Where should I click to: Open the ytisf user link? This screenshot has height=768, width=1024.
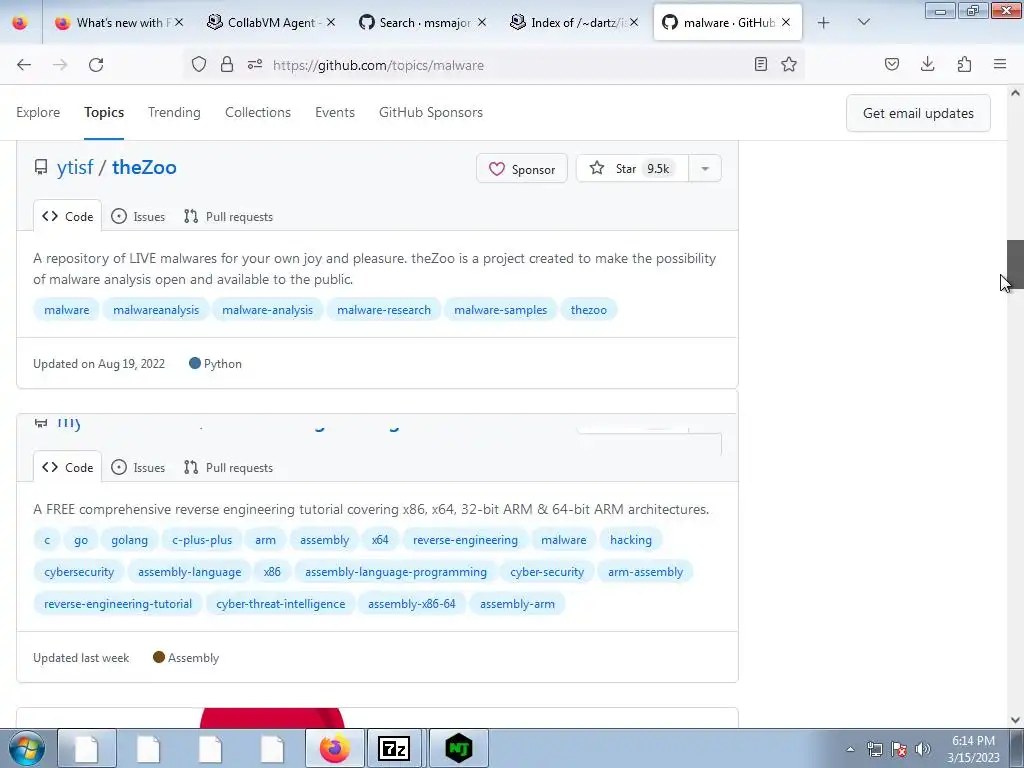pos(75,167)
